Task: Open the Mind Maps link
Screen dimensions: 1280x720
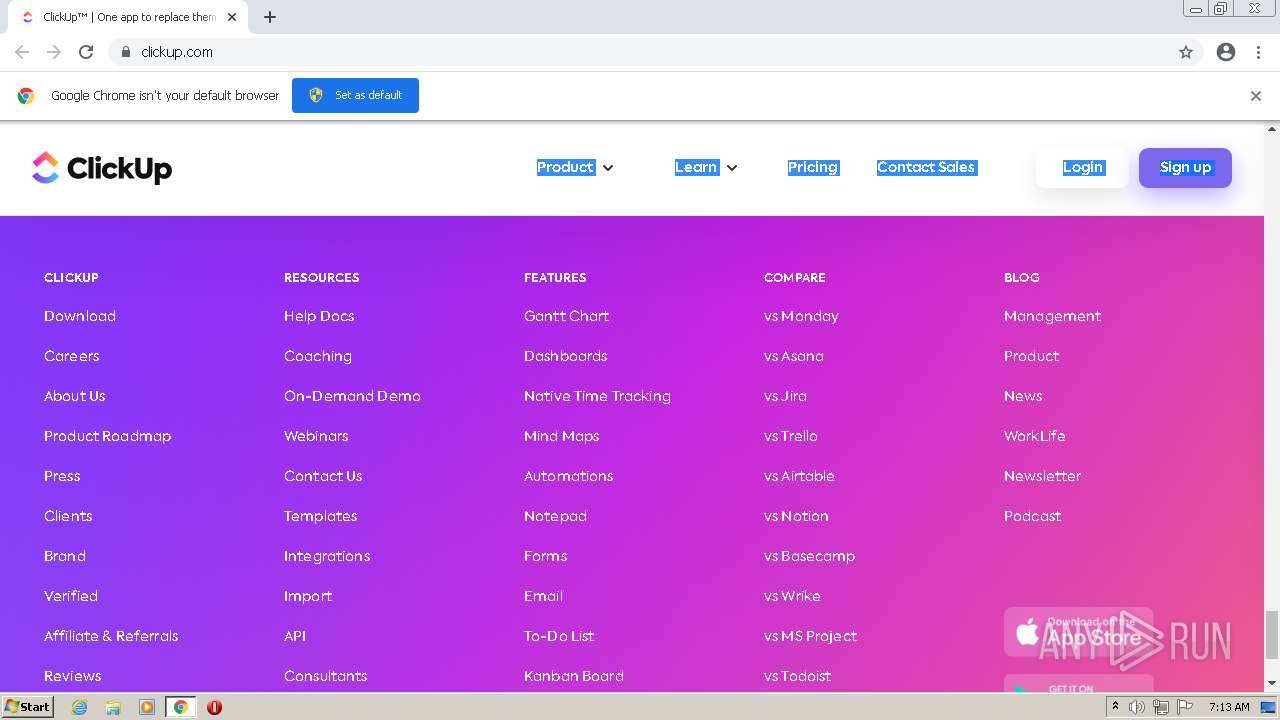Action: 562,436
